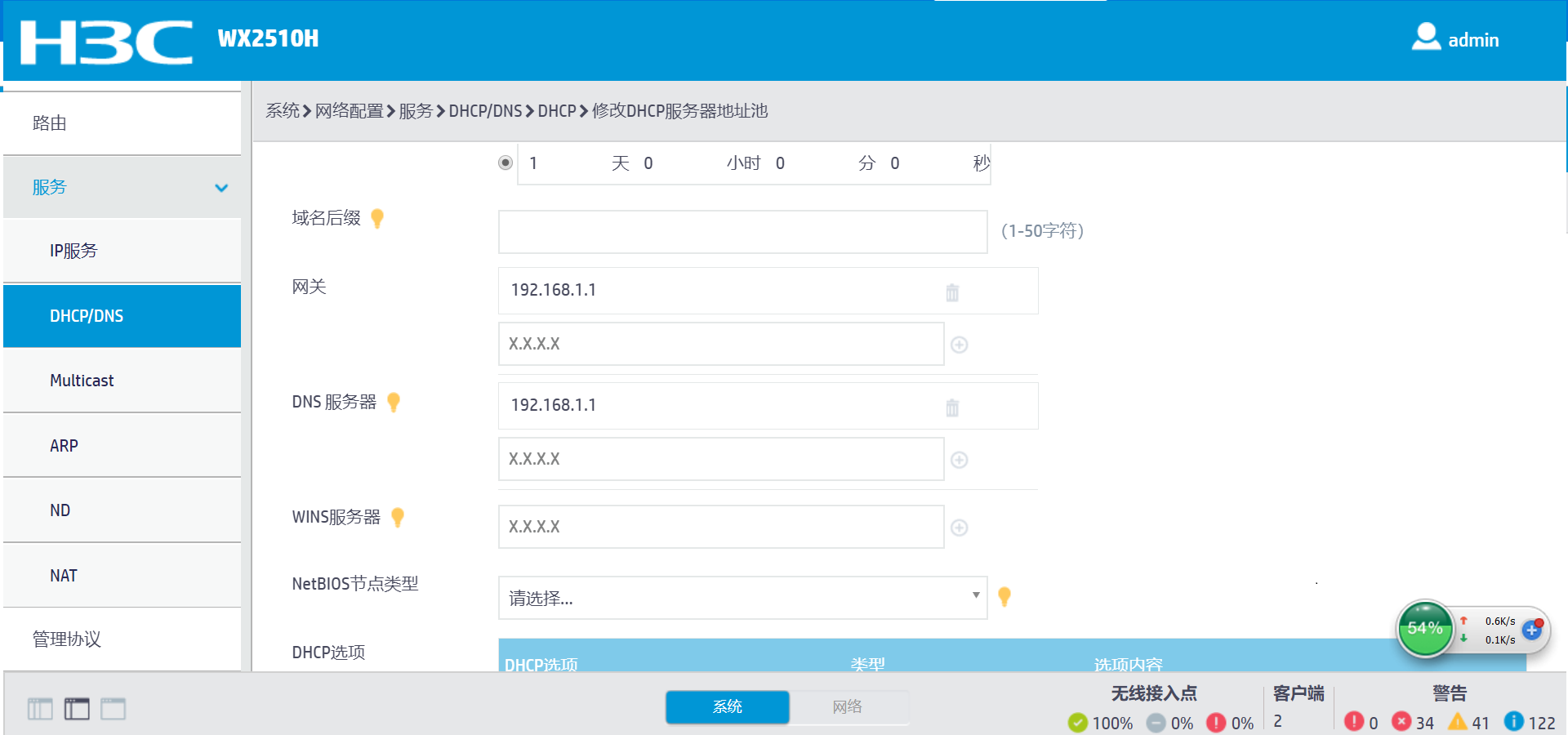Delete the 192.168.1.1 DNS server entry
The height and width of the screenshot is (735, 1568).
pyautogui.click(x=952, y=407)
